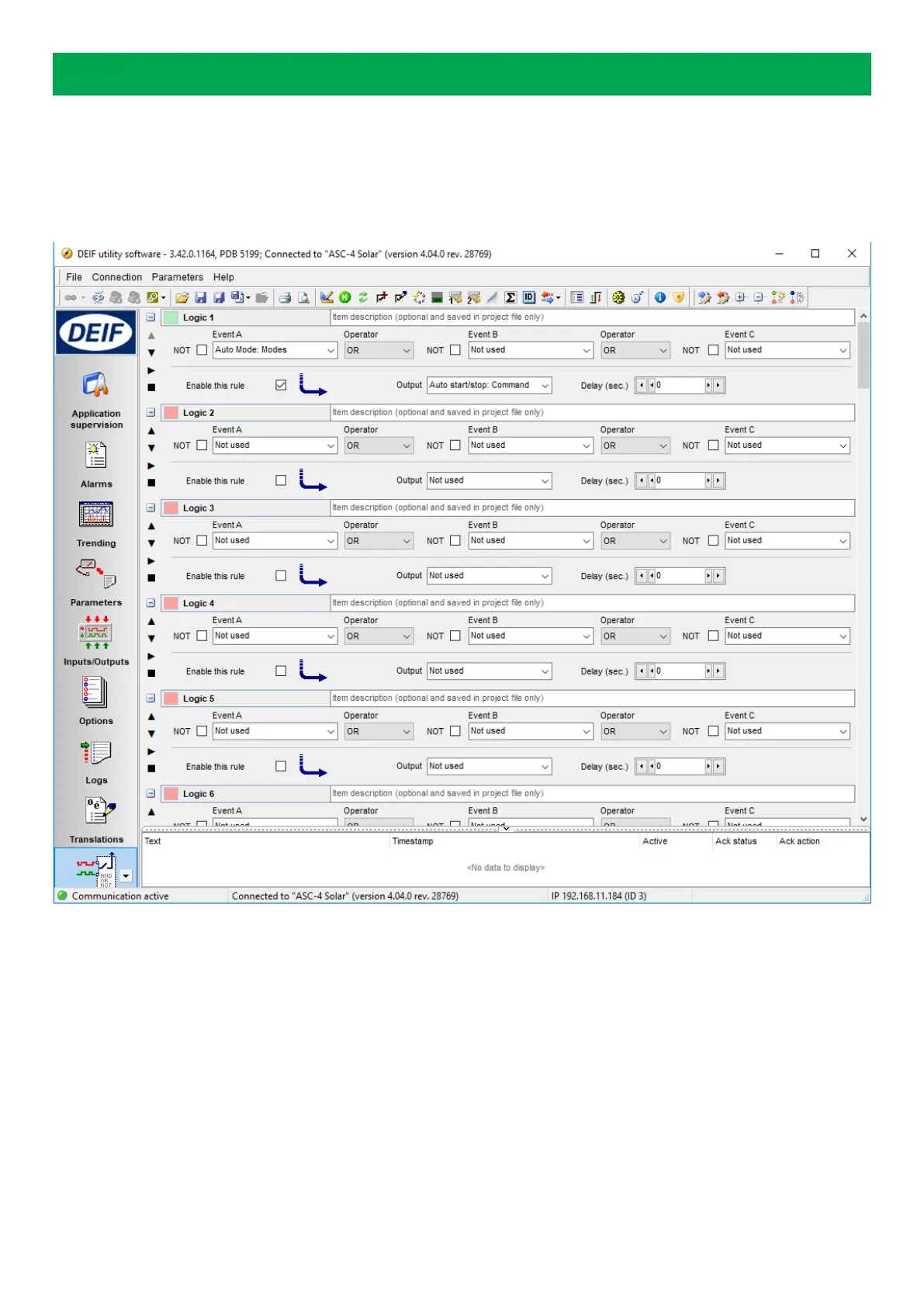Click the Logic 4 item description field
Screen dimensions: 924x1307
click(x=592, y=603)
